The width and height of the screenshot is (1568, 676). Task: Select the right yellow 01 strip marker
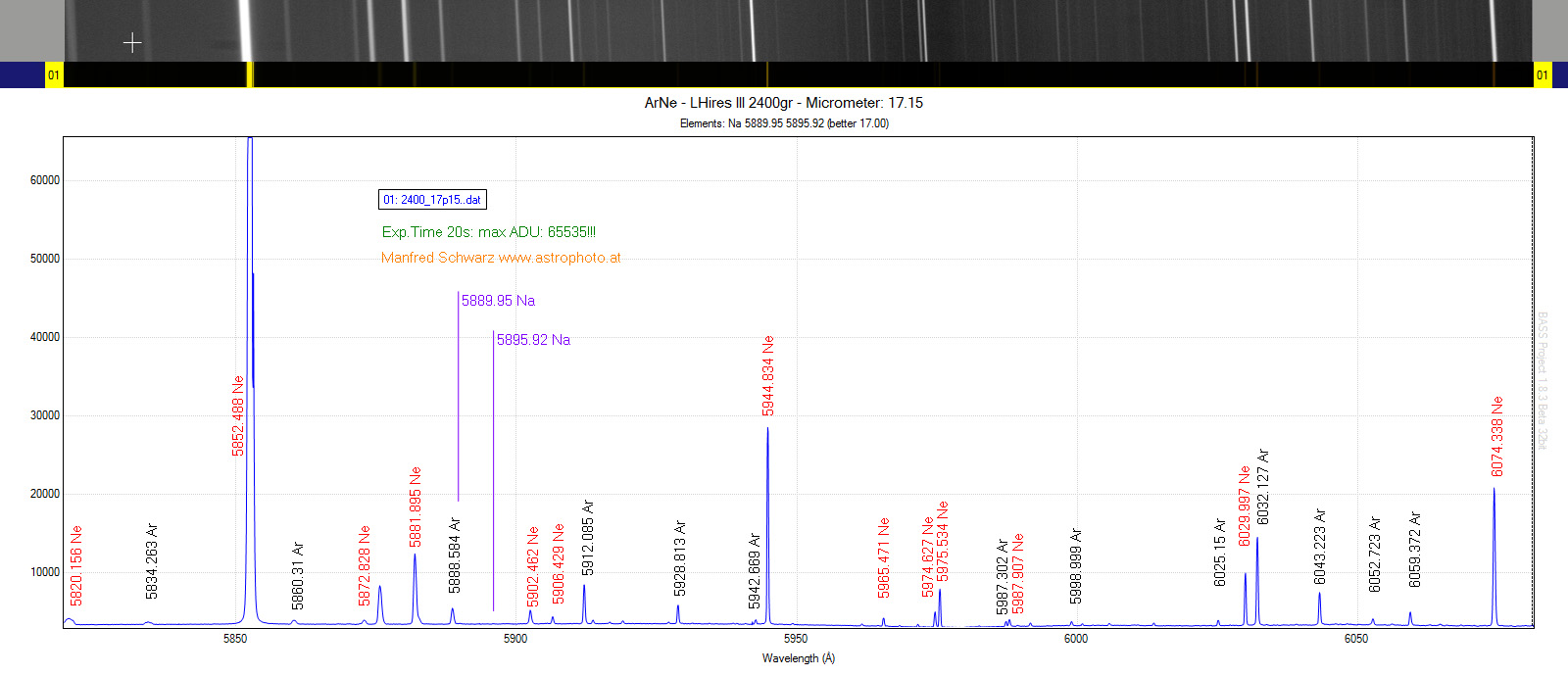1542,74
